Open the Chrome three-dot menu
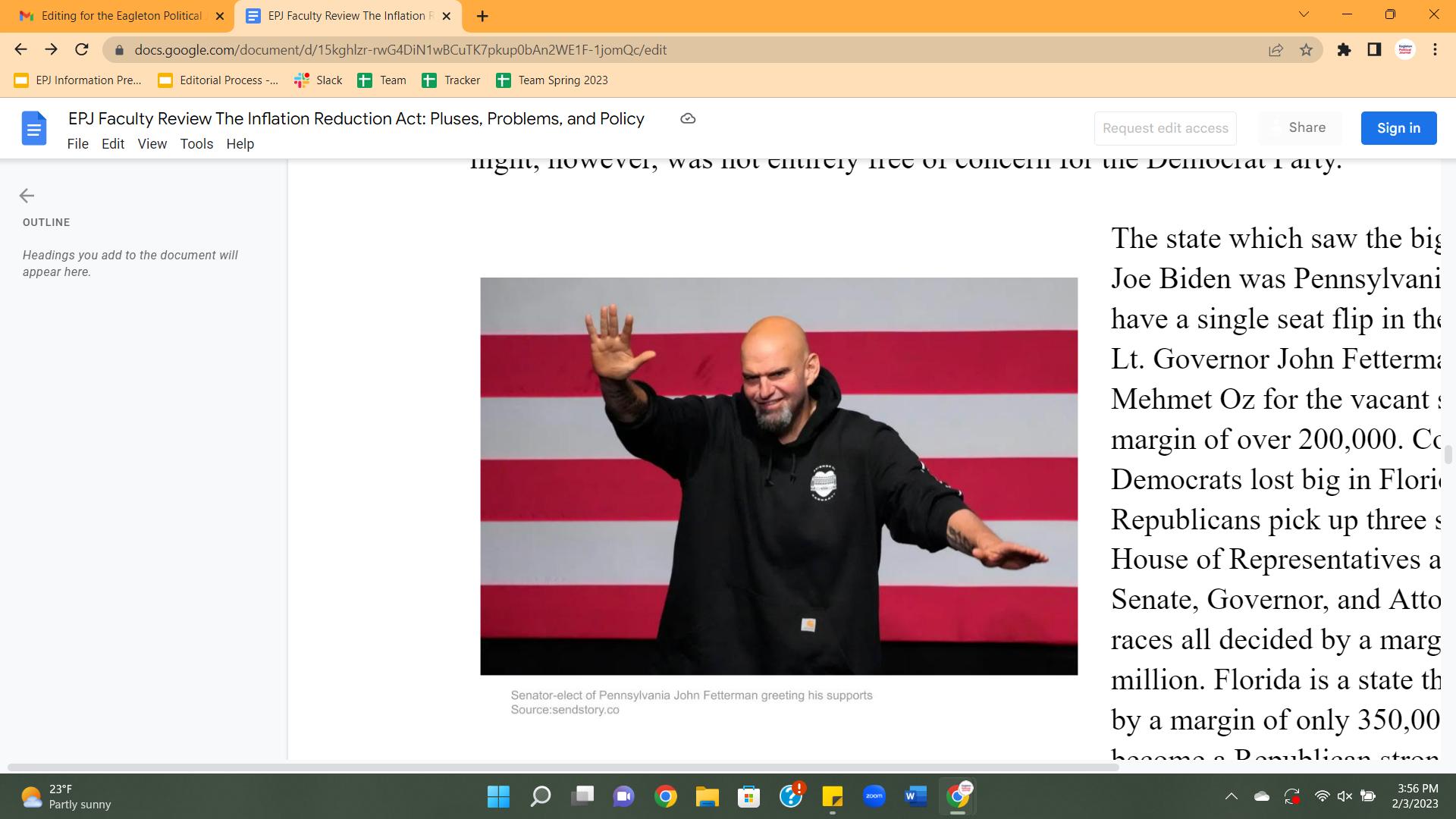1456x819 pixels. [1435, 50]
